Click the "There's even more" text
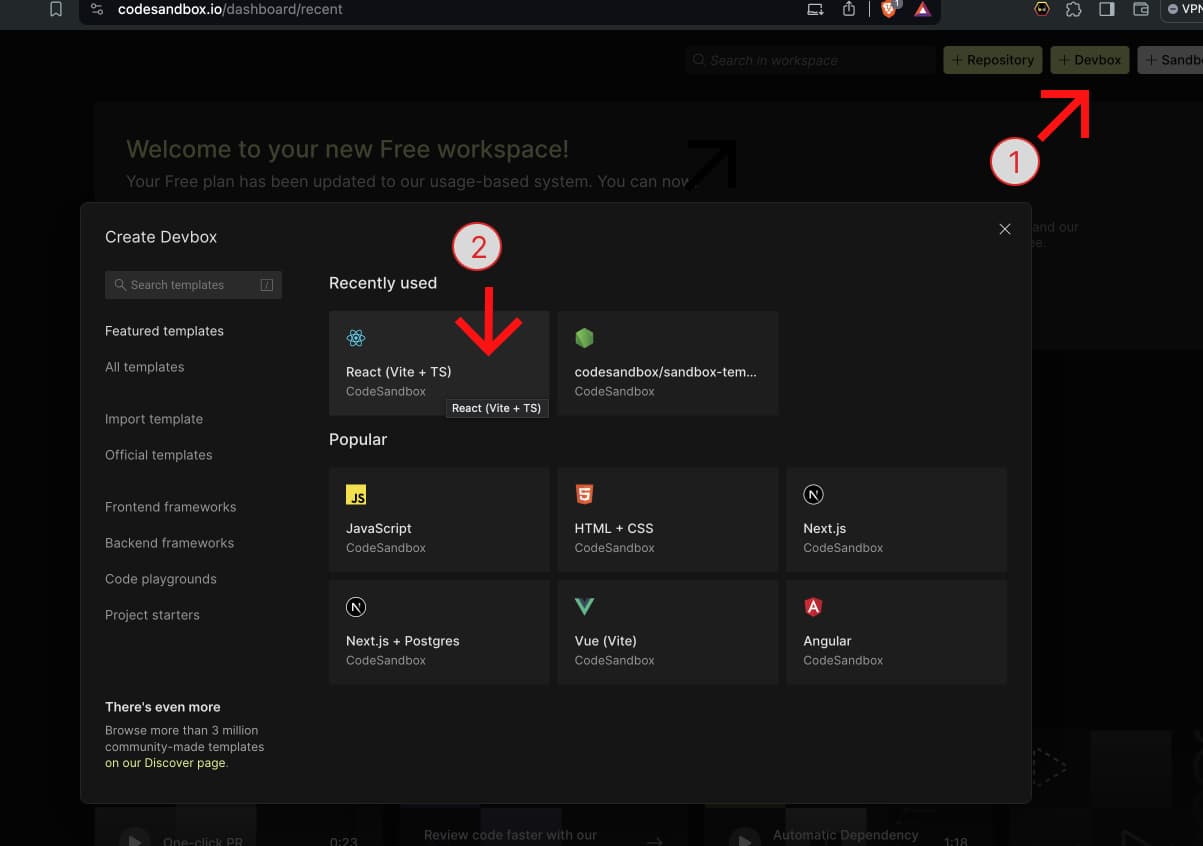Image resolution: width=1203 pixels, height=846 pixels. point(163,707)
